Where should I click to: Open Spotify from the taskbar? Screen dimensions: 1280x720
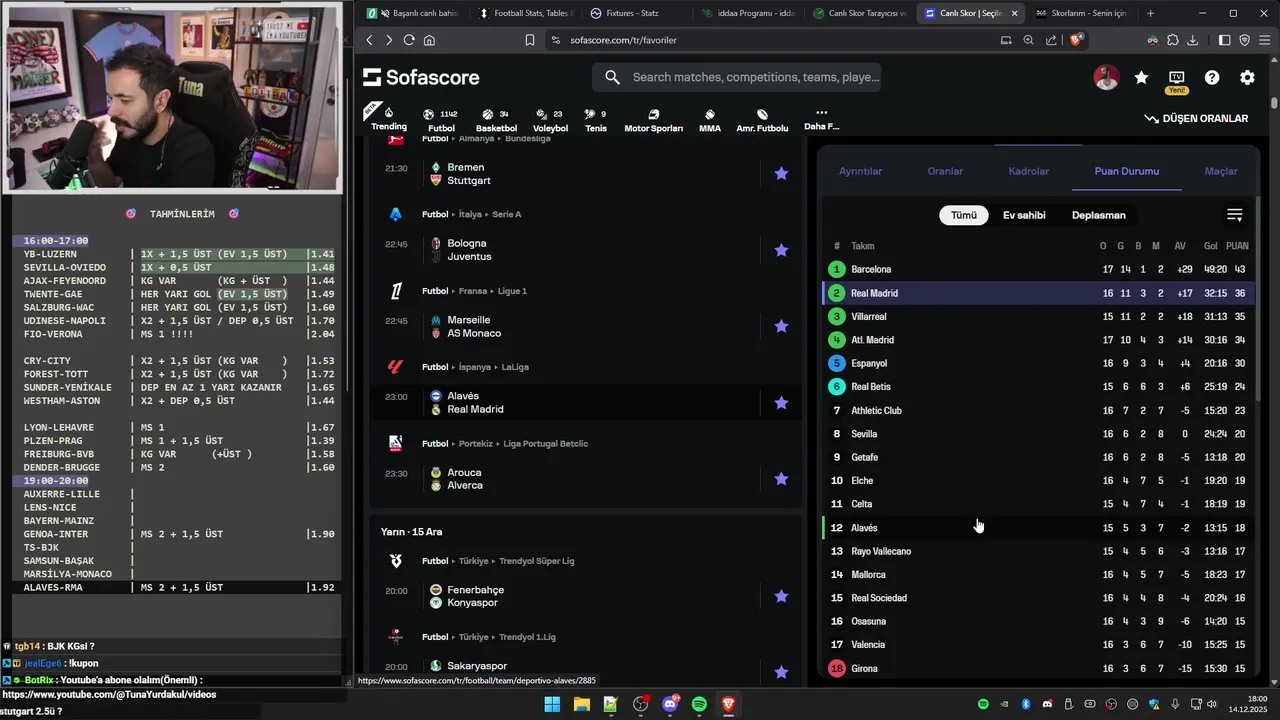click(x=699, y=704)
